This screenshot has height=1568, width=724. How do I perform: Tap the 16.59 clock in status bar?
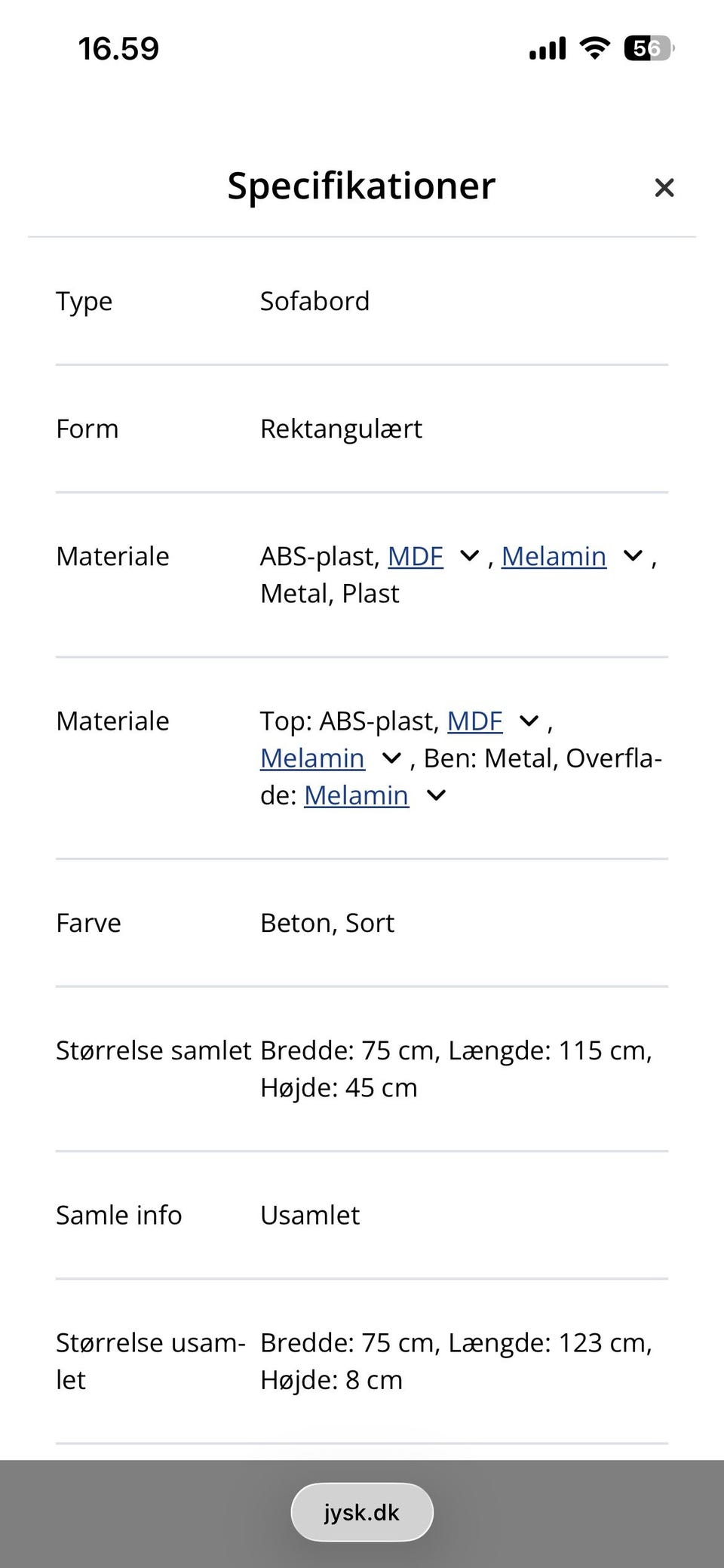(118, 49)
